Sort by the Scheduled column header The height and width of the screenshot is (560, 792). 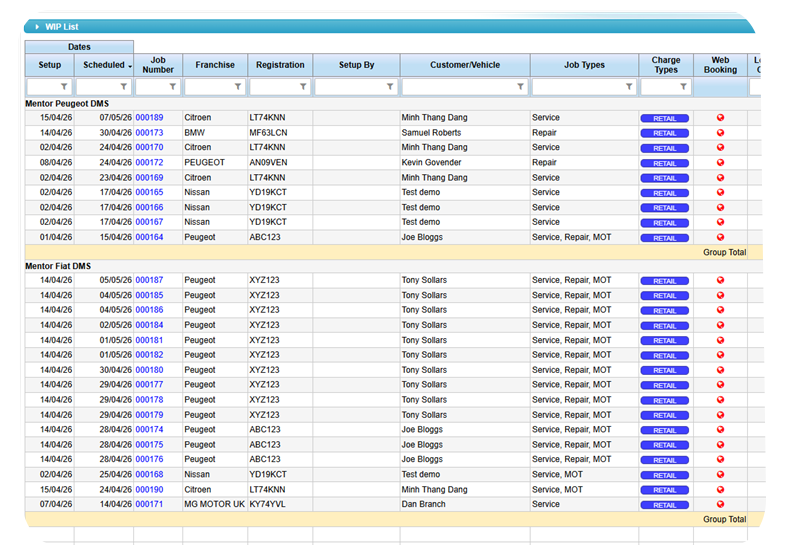tap(103, 65)
